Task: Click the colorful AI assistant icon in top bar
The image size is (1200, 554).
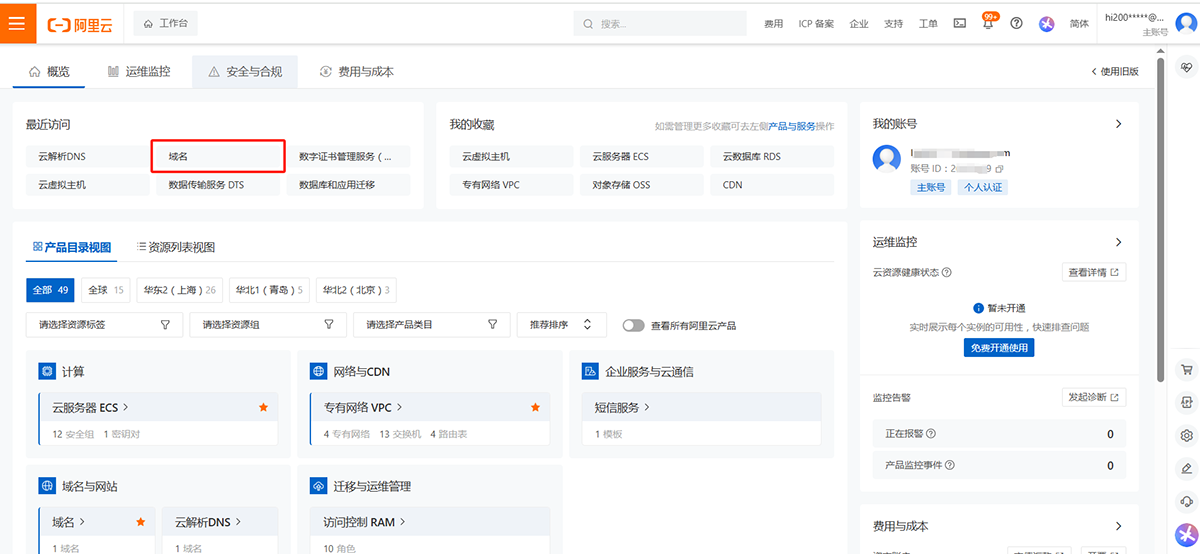Action: coord(1046,23)
